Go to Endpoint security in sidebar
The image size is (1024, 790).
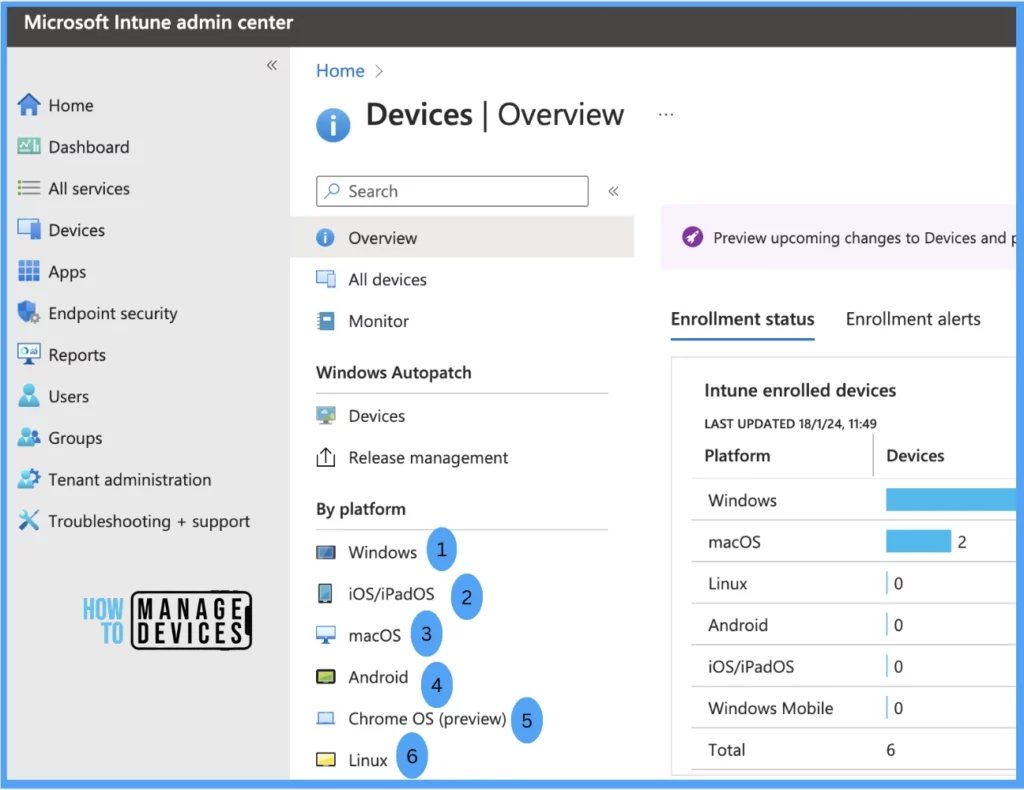click(113, 313)
